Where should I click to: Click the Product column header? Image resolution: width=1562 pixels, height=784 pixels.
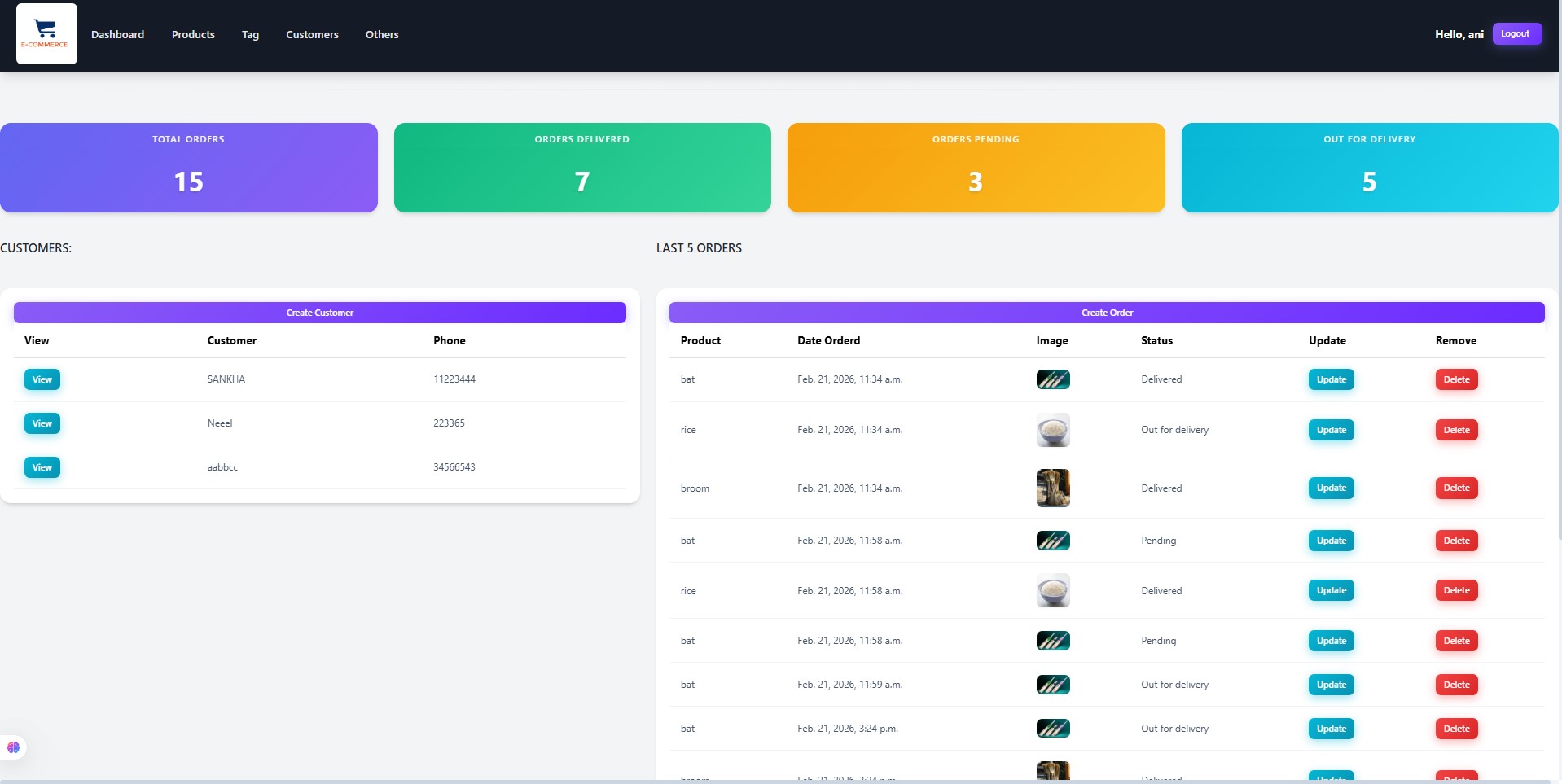click(x=700, y=340)
